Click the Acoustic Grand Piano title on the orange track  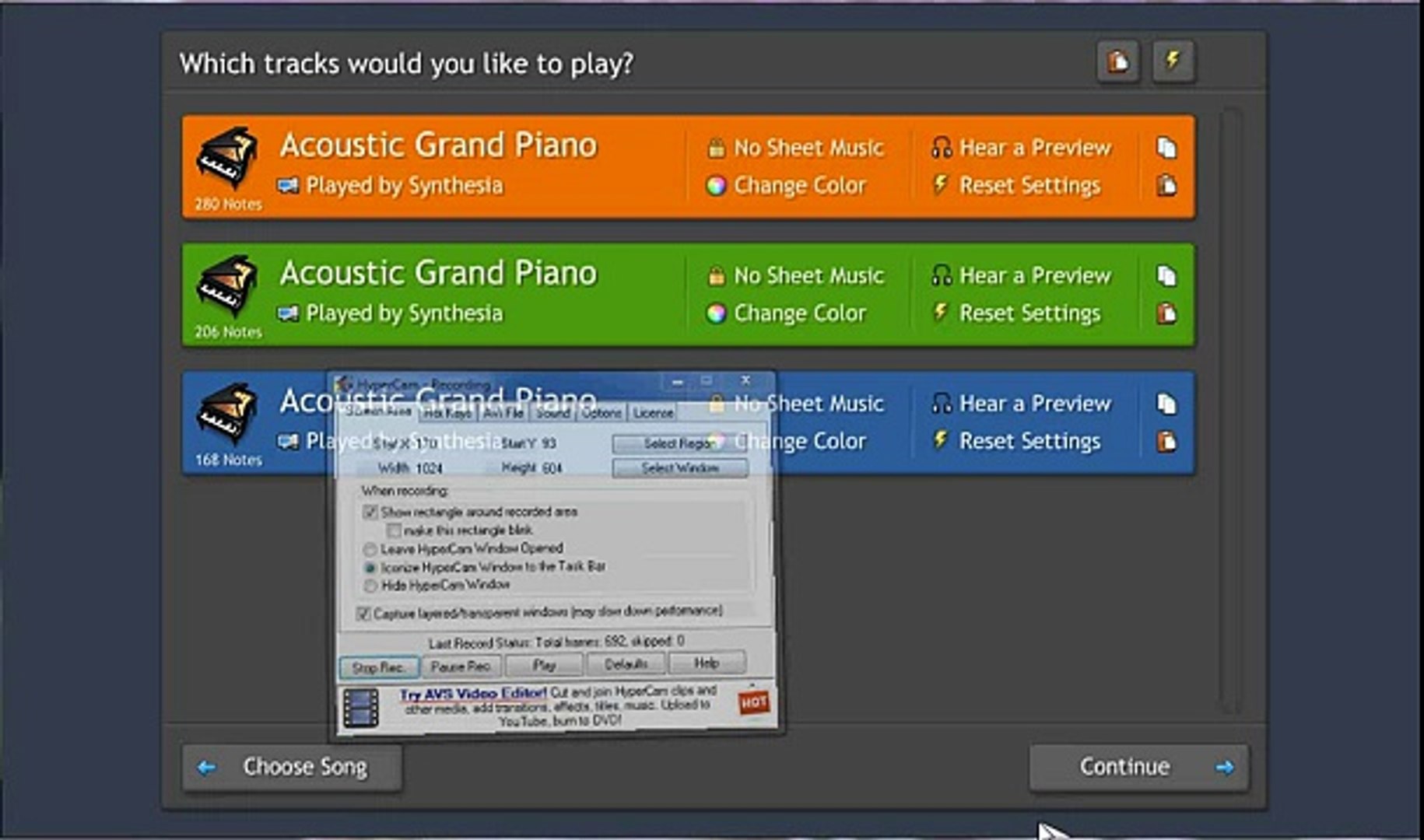(x=438, y=145)
